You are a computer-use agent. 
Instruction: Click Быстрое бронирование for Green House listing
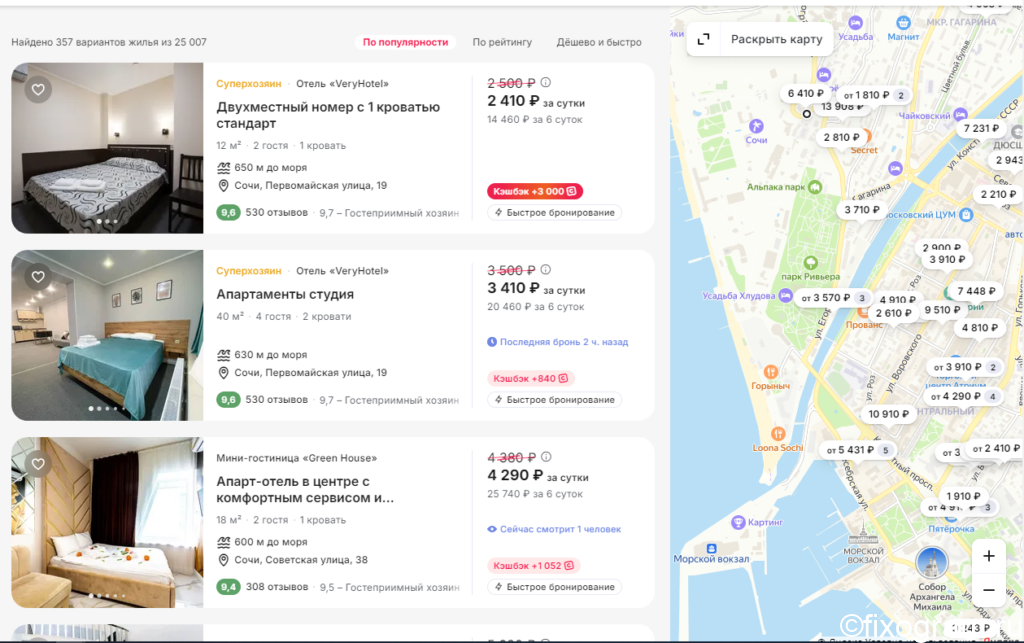pyautogui.click(x=554, y=588)
